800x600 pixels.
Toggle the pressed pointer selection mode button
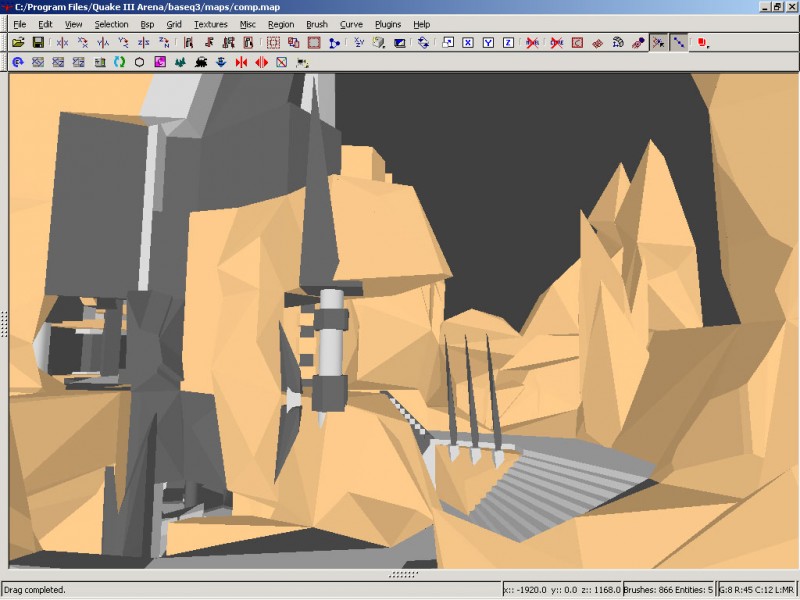pyautogui.click(x=658, y=42)
